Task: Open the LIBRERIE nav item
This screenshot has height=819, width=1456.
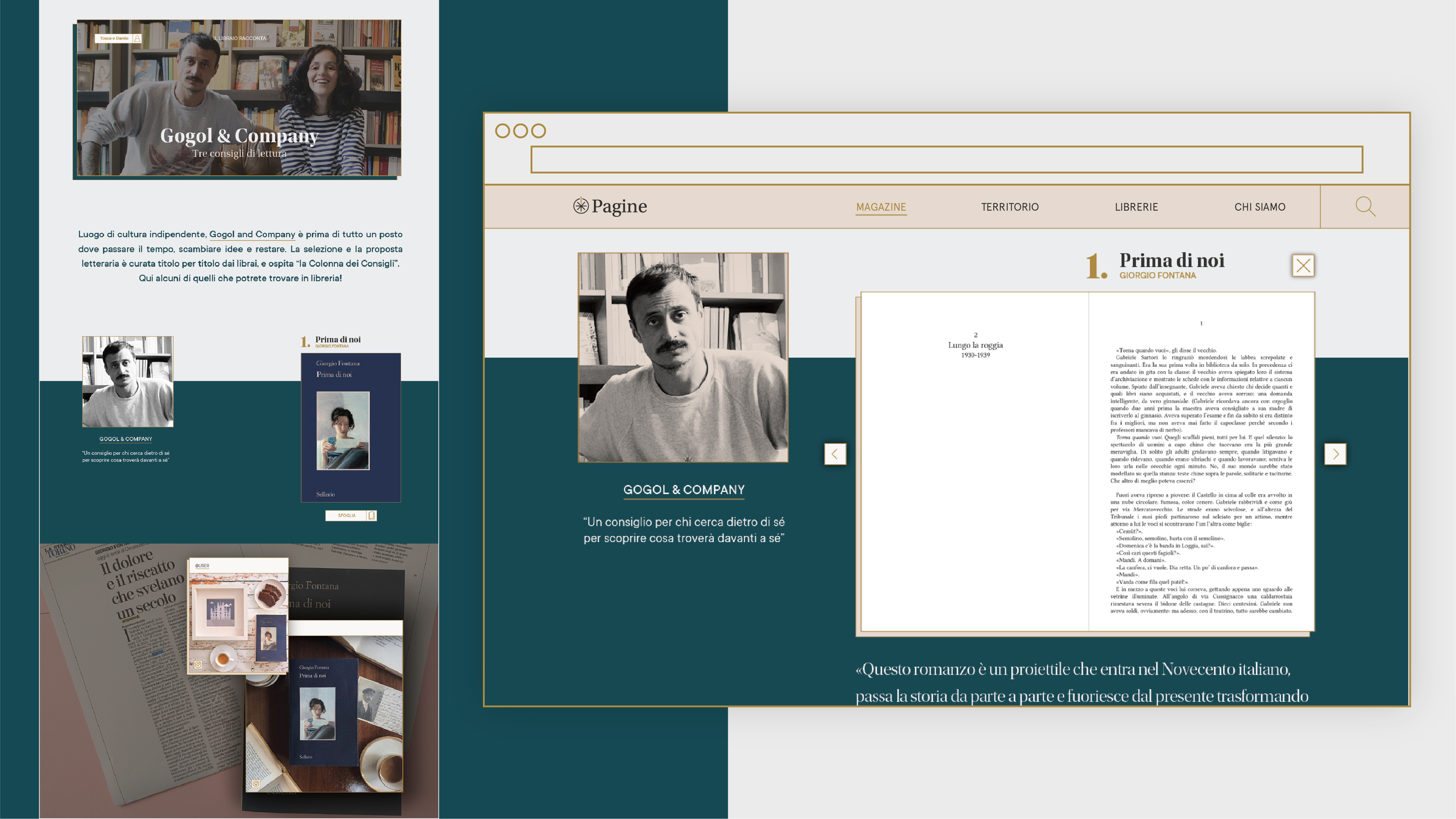Action: click(x=1136, y=207)
